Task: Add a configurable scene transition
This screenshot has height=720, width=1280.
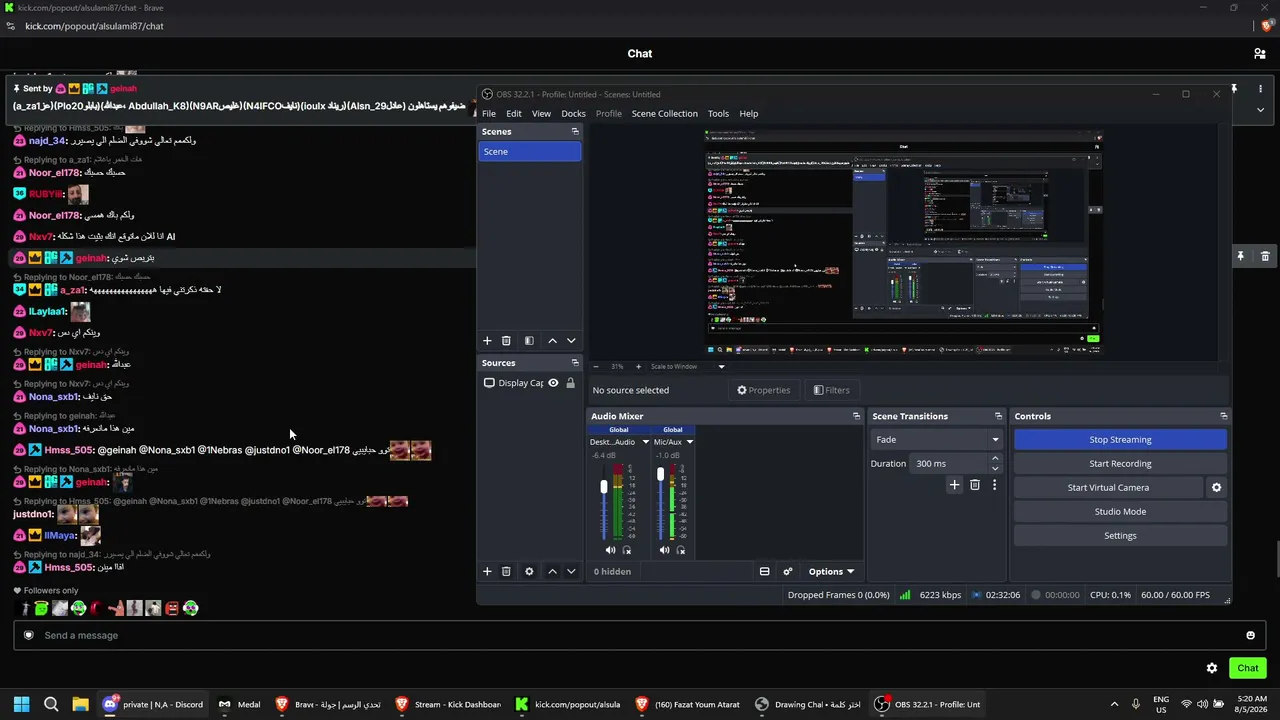Action: pyautogui.click(x=954, y=485)
